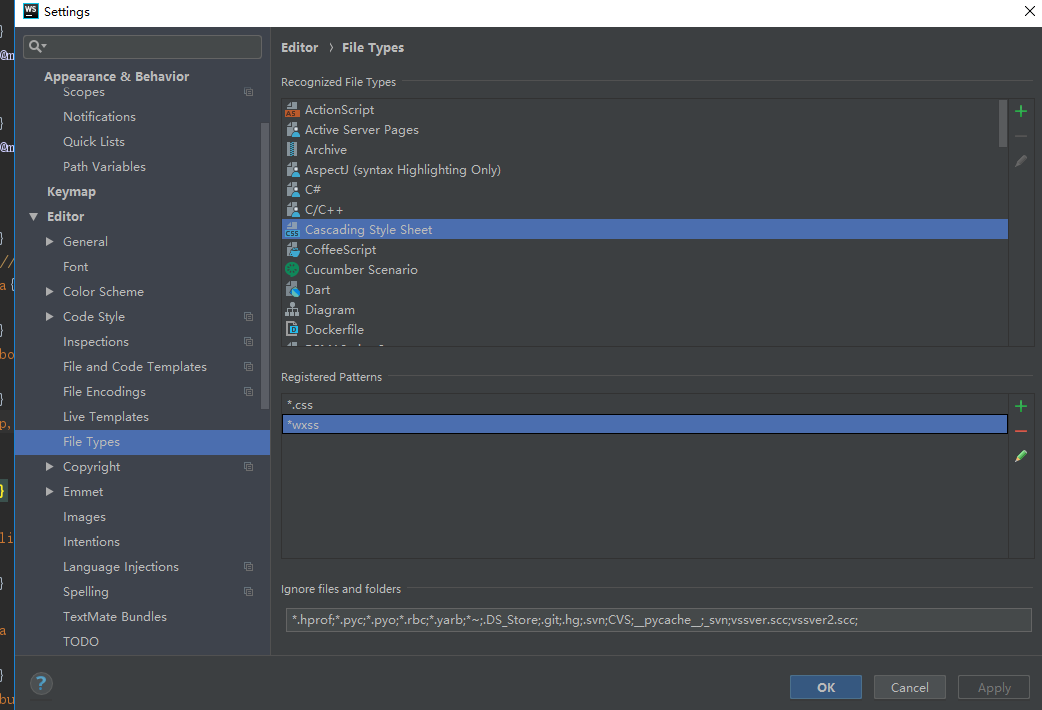Click the Ignore files and folders field
Screen dimensions: 1042x710
659,620
